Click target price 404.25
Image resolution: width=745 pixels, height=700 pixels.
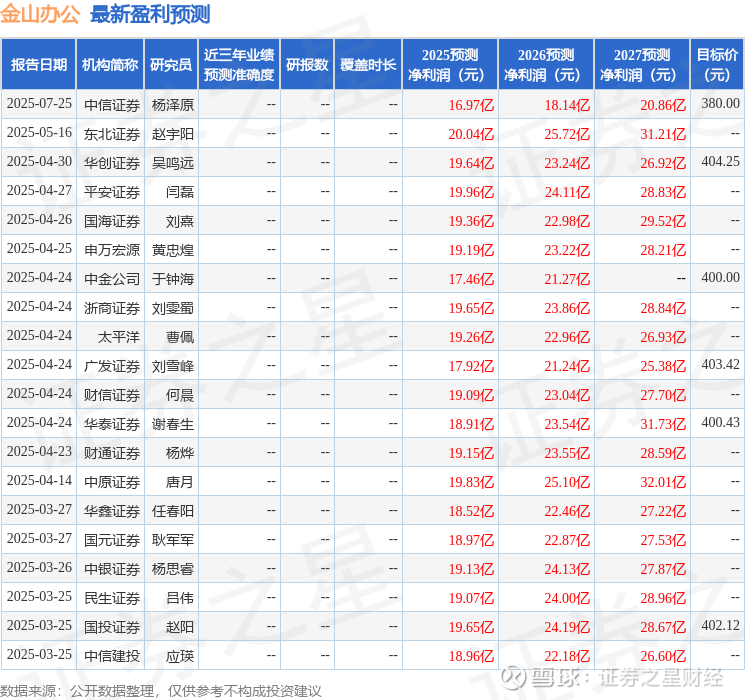(x=720, y=161)
